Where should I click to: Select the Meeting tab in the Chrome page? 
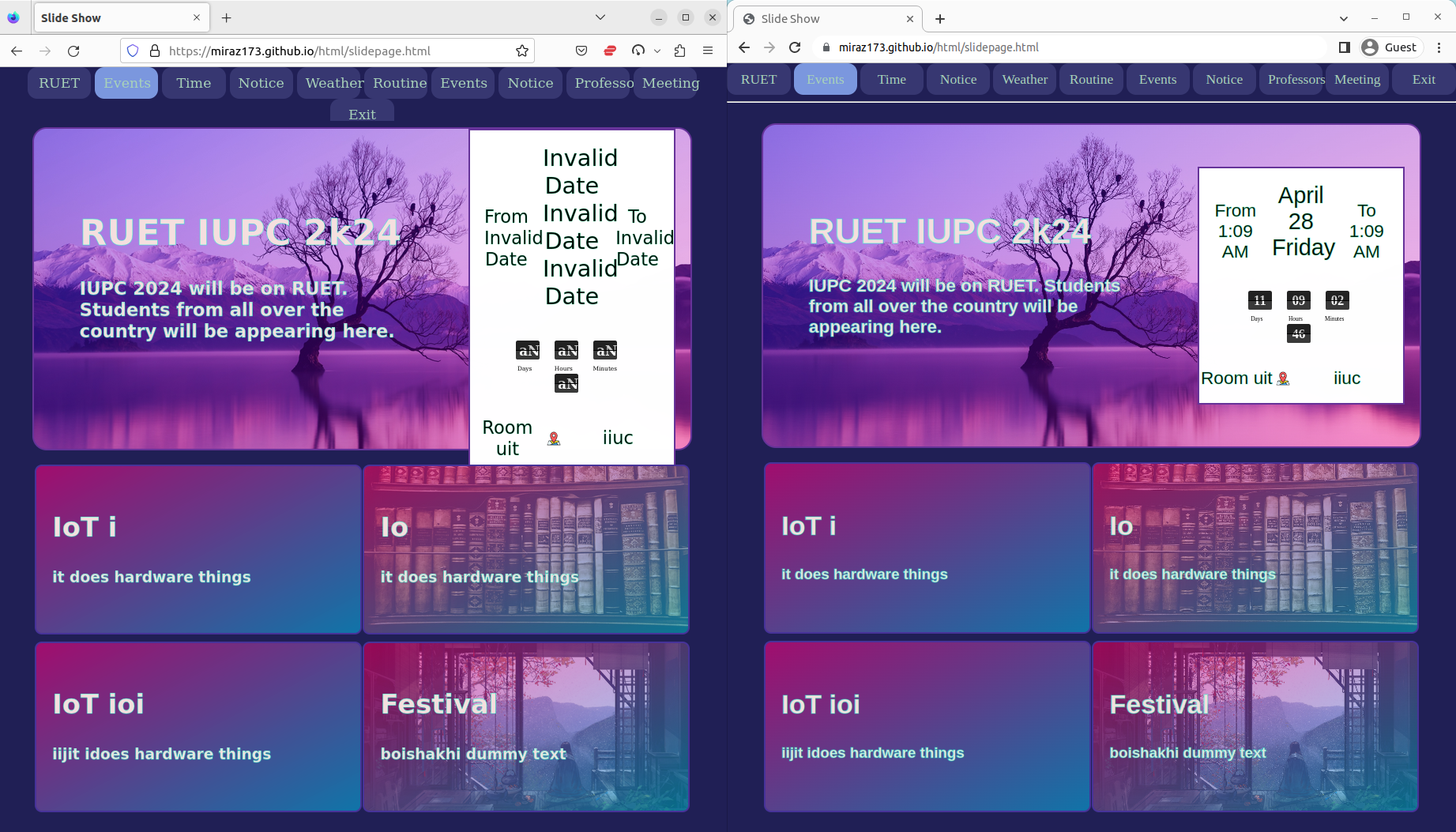tap(1357, 79)
